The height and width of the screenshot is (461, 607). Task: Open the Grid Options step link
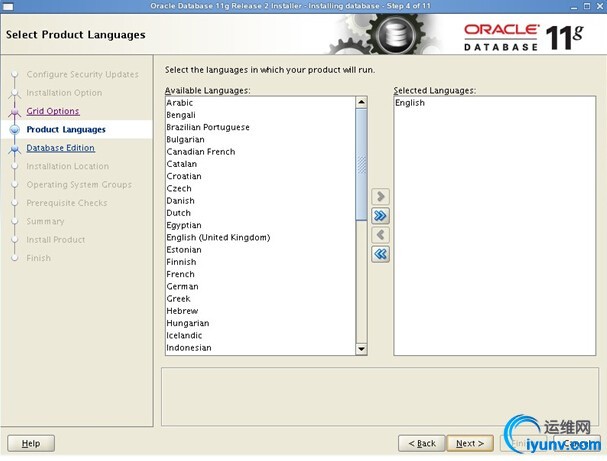point(53,111)
